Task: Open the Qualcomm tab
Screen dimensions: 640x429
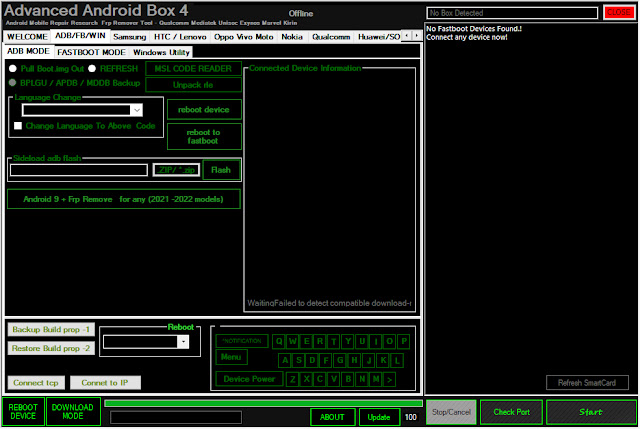Action: pyautogui.click(x=331, y=37)
